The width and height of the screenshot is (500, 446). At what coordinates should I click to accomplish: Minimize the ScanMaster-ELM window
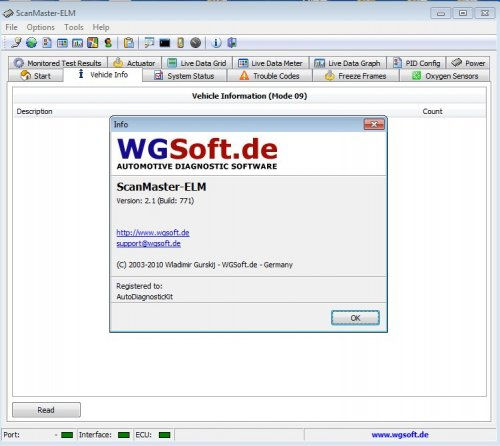click(441, 13)
